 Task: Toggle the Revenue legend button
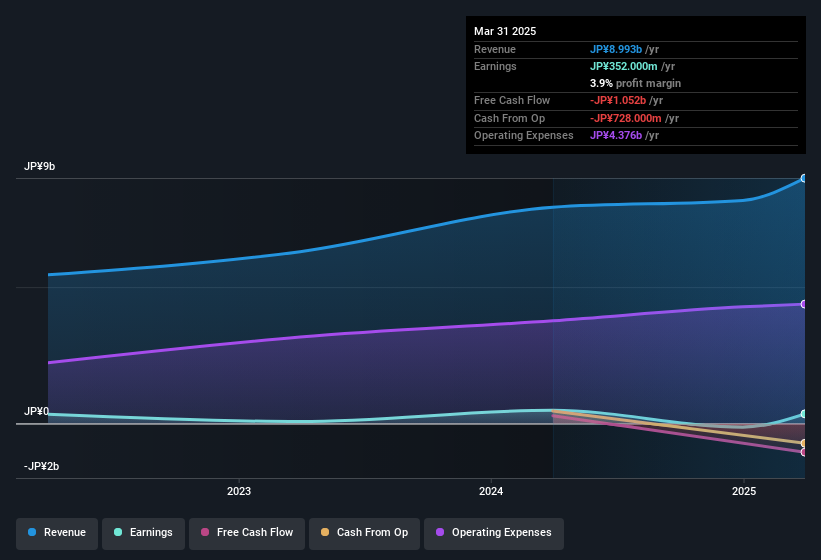click(x=57, y=533)
